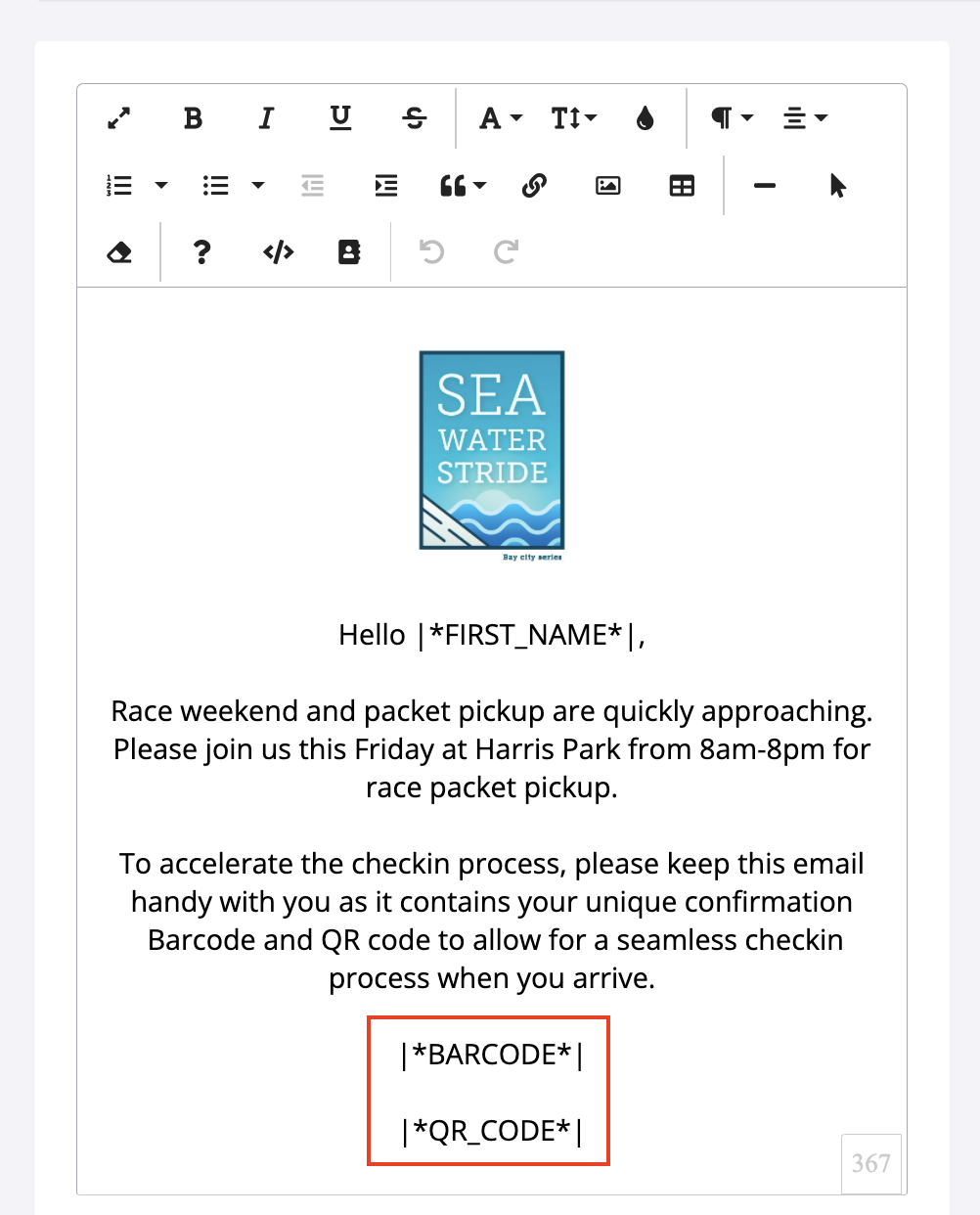The width and height of the screenshot is (980, 1215).
Task: Open the text alignment dropdown
Action: click(x=805, y=118)
